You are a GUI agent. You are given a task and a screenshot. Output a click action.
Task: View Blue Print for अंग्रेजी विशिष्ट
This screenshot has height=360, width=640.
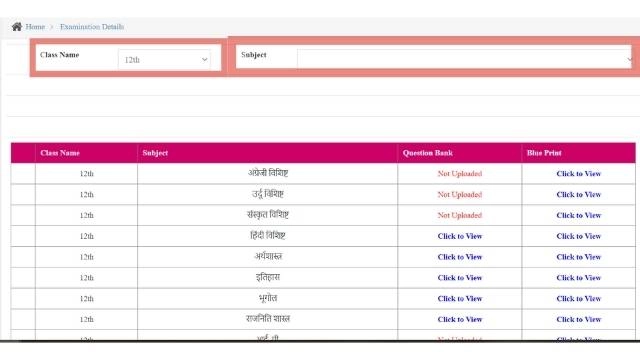(579, 174)
